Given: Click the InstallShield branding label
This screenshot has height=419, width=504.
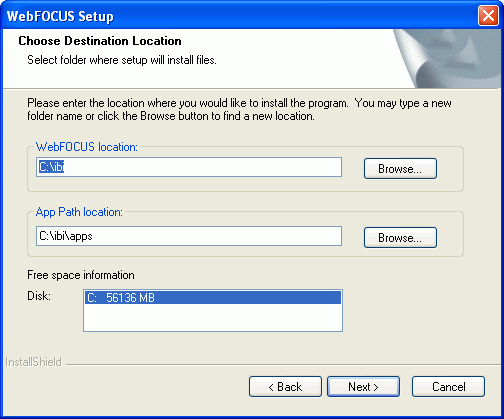Looking at the screenshot, I should (34, 362).
